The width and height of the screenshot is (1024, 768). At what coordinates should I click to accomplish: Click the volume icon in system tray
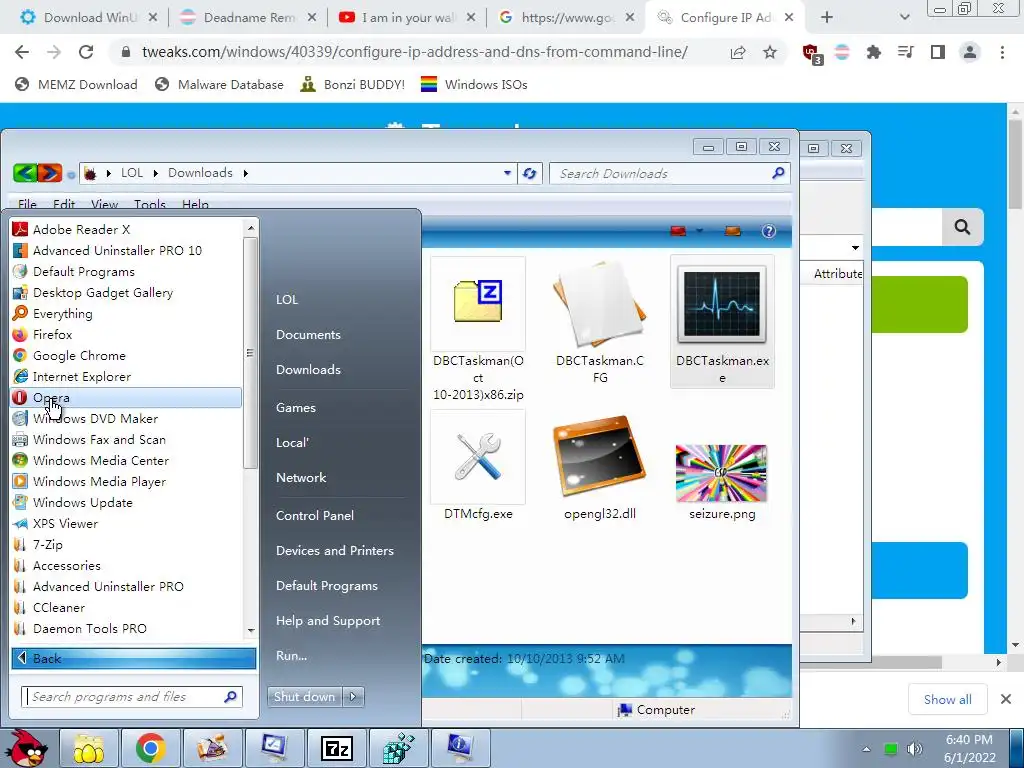915,748
